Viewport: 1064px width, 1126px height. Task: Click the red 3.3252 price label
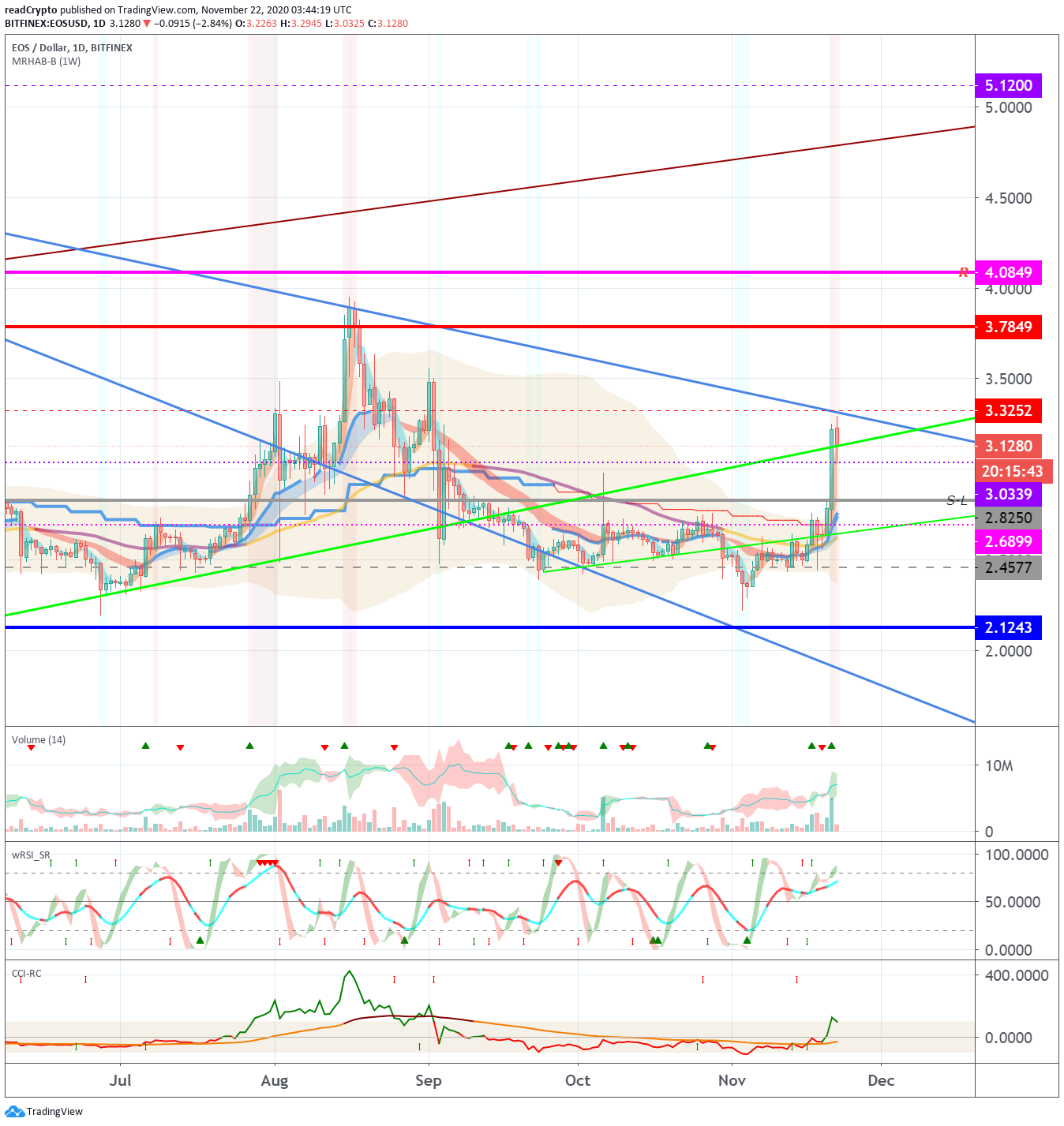pyautogui.click(x=1009, y=410)
